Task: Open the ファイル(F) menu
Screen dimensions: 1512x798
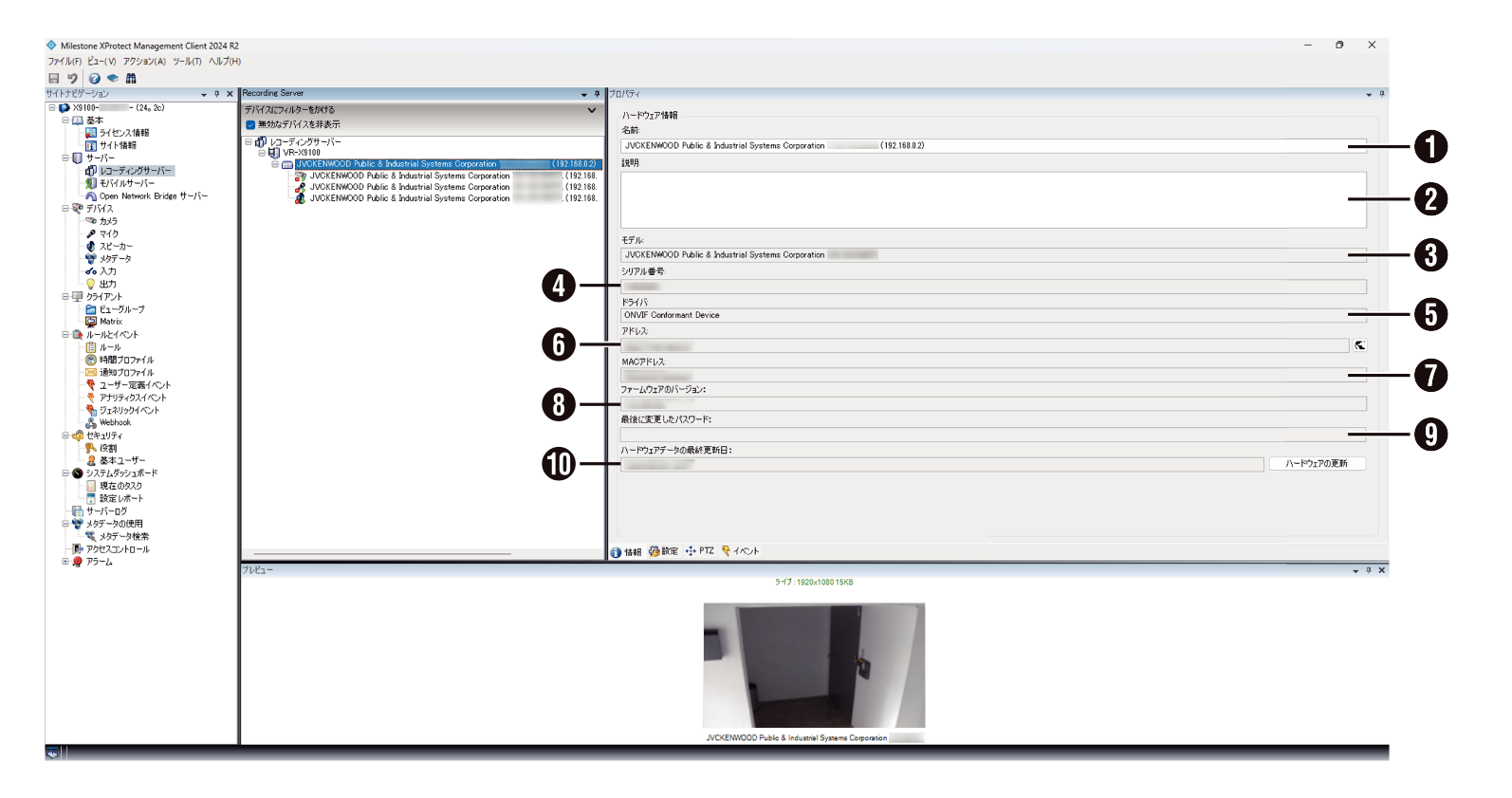Action: click(x=65, y=62)
